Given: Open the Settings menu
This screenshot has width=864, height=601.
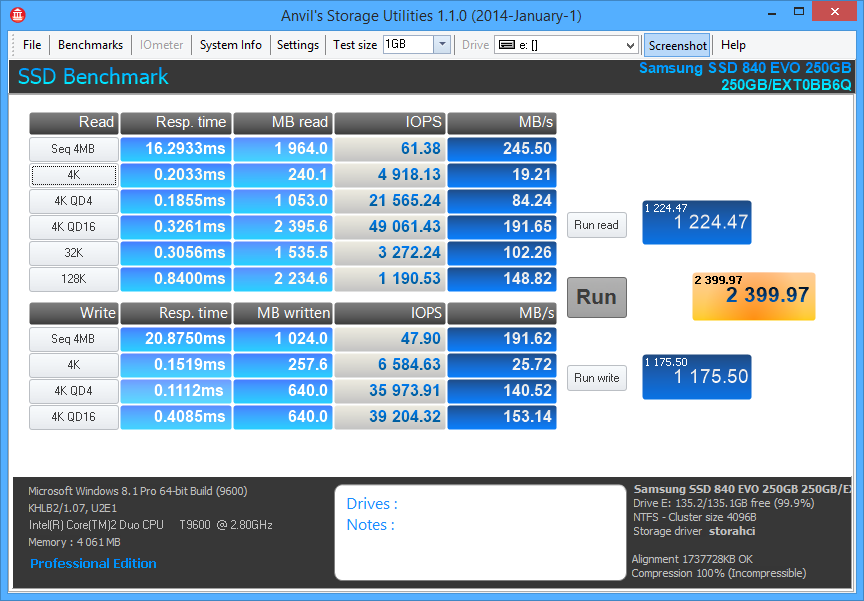Looking at the screenshot, I should 298,45.
